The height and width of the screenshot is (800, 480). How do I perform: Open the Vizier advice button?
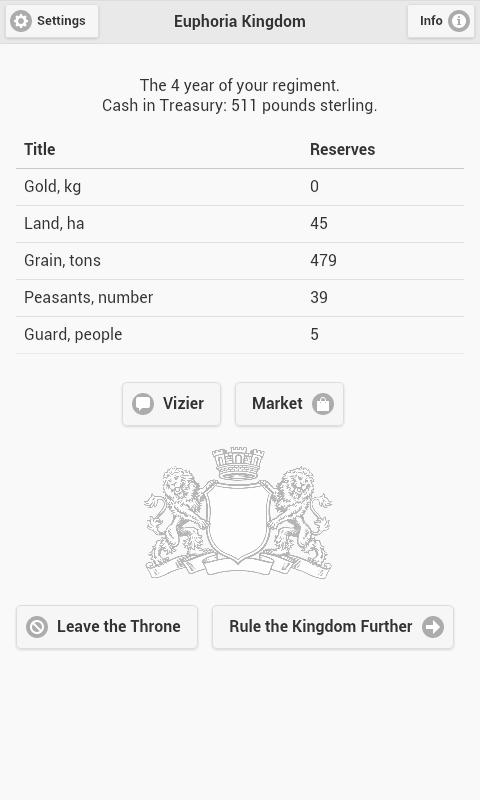tap(171, 404)
